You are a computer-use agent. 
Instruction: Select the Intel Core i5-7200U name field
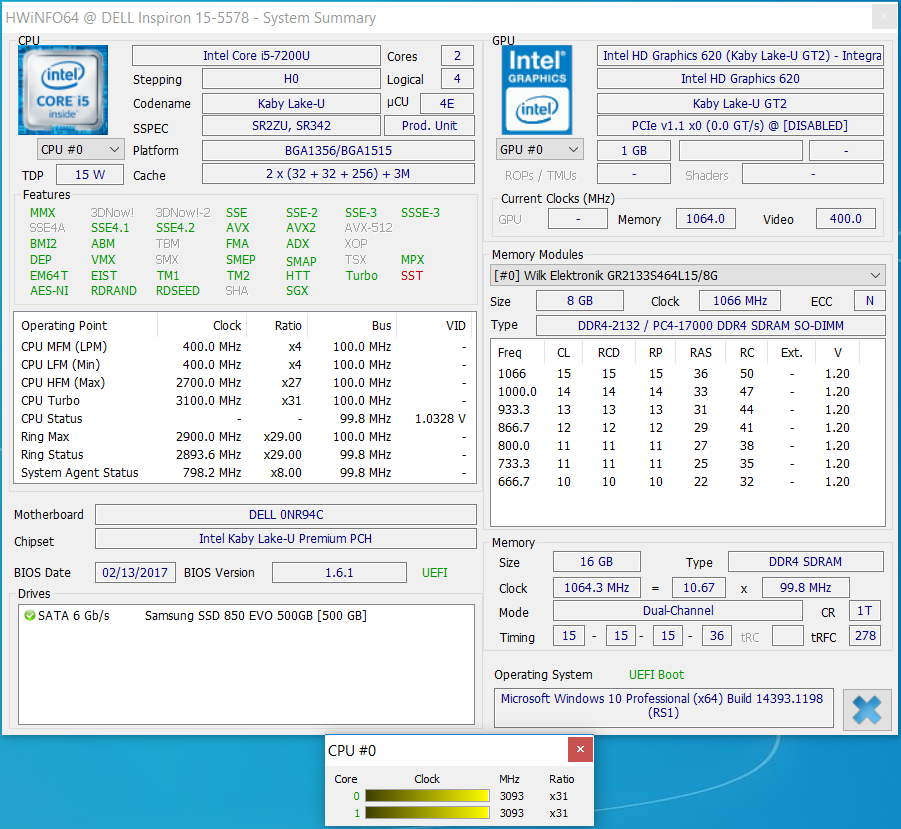click(x=256, y=56)
